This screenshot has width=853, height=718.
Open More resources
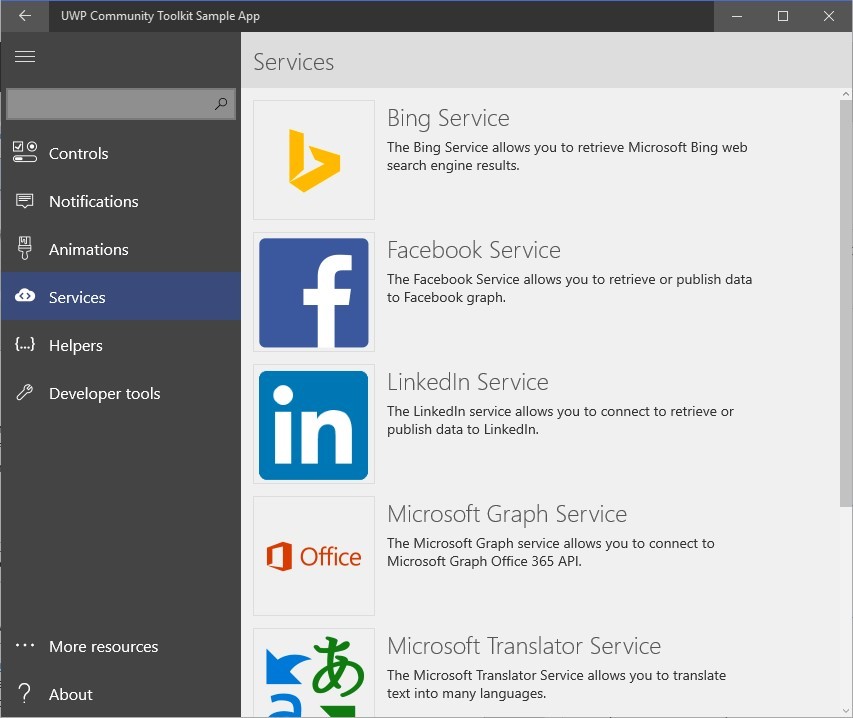pyautogui.click(x=121, y=646)
